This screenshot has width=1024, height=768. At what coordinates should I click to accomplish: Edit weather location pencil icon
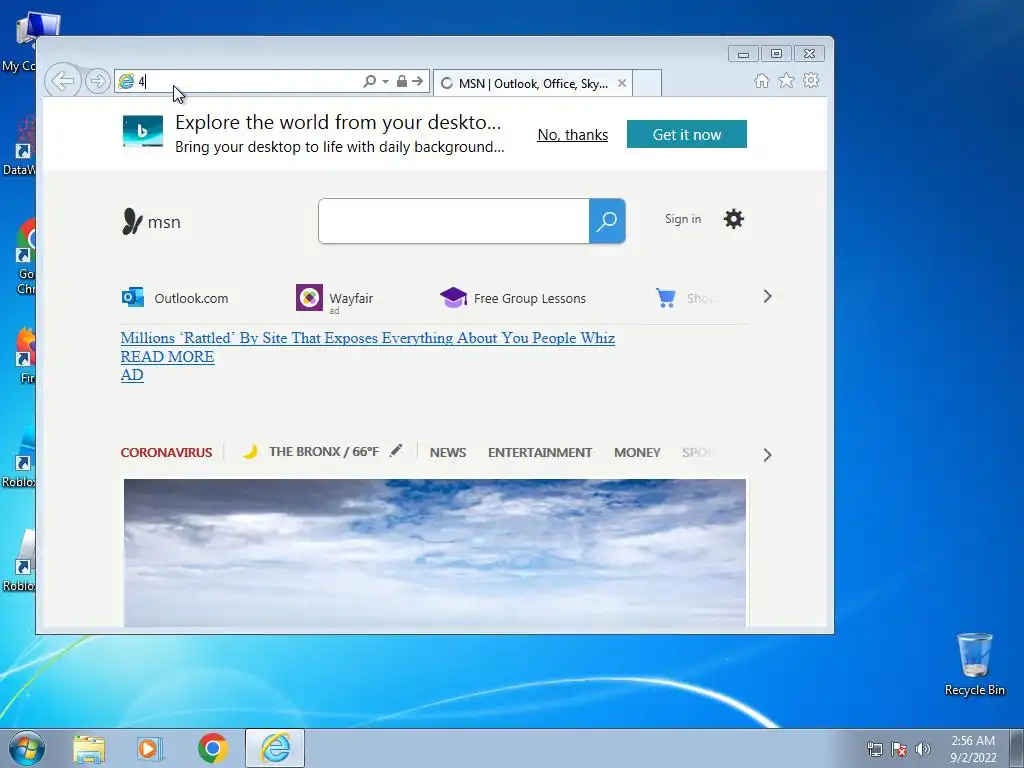pyautogui.click(x=396, y=451)
